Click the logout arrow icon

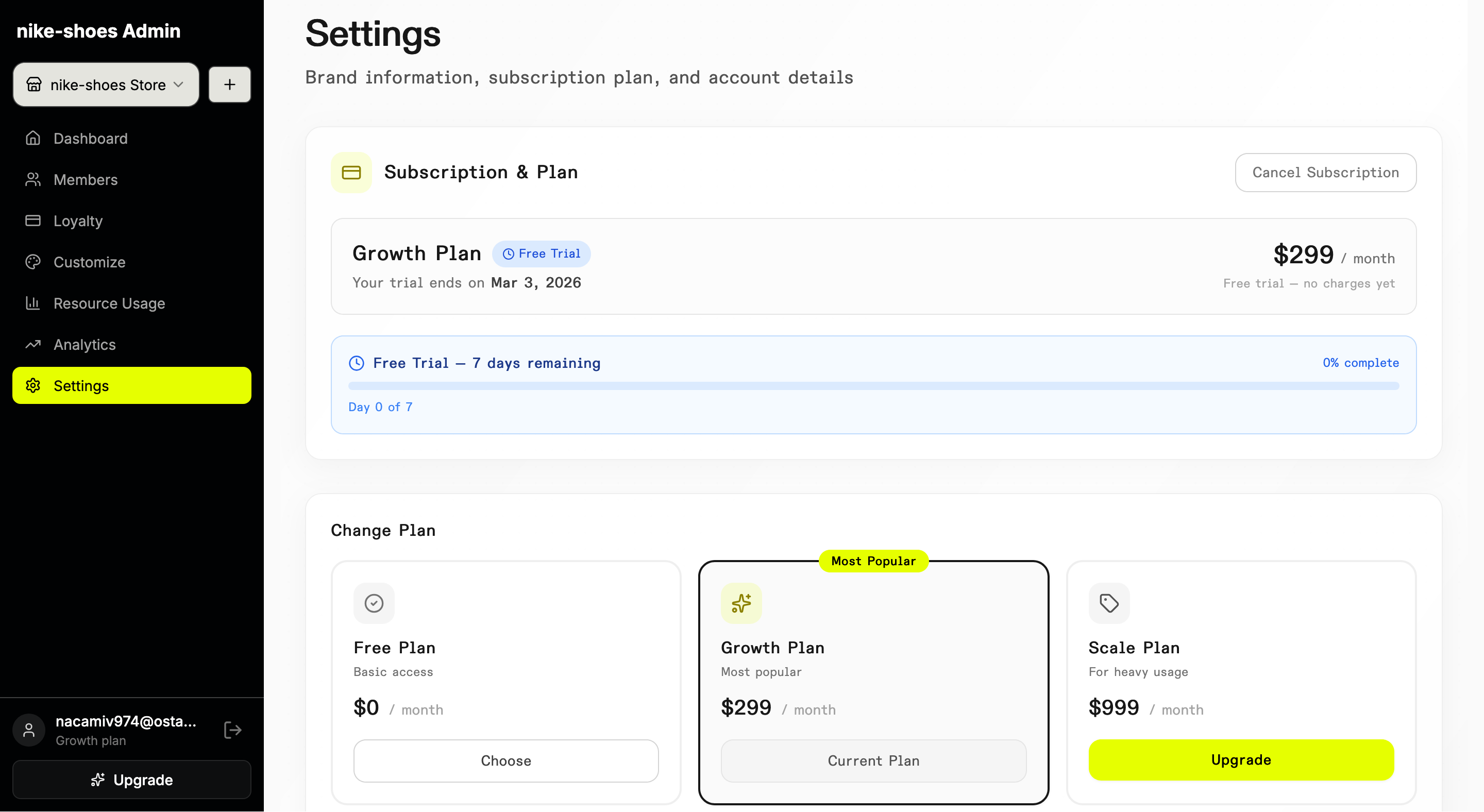point(232,730)
